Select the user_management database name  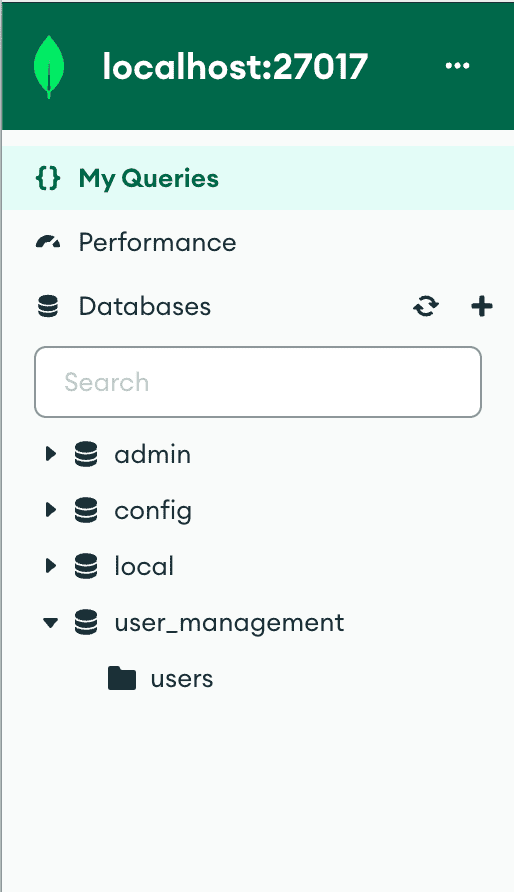229,623
